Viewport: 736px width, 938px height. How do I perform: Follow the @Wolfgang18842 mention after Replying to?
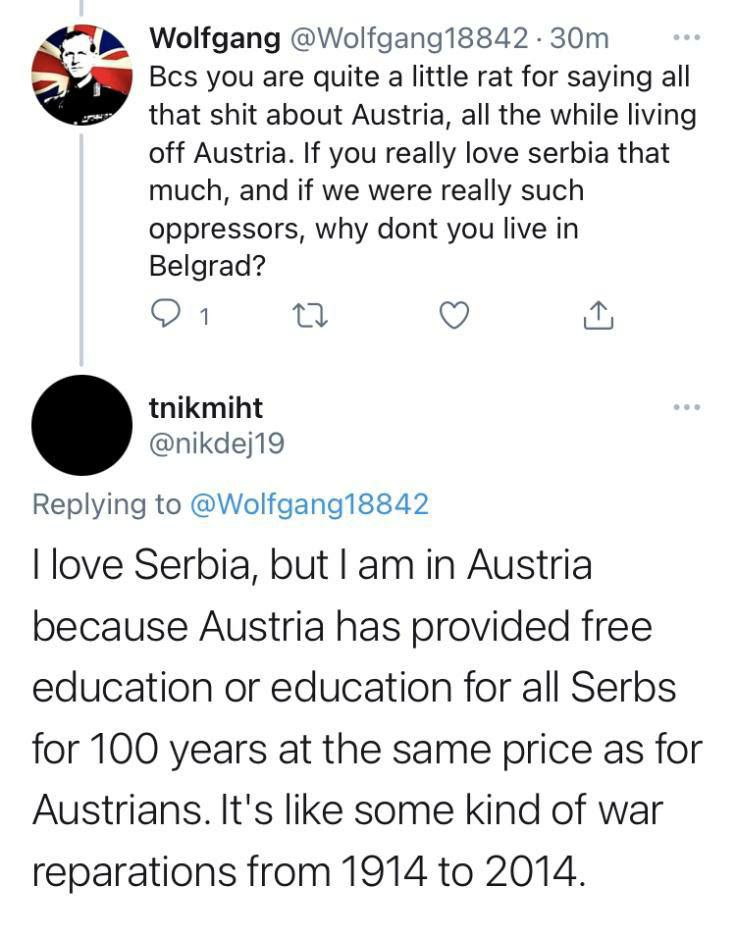(309, 503)
